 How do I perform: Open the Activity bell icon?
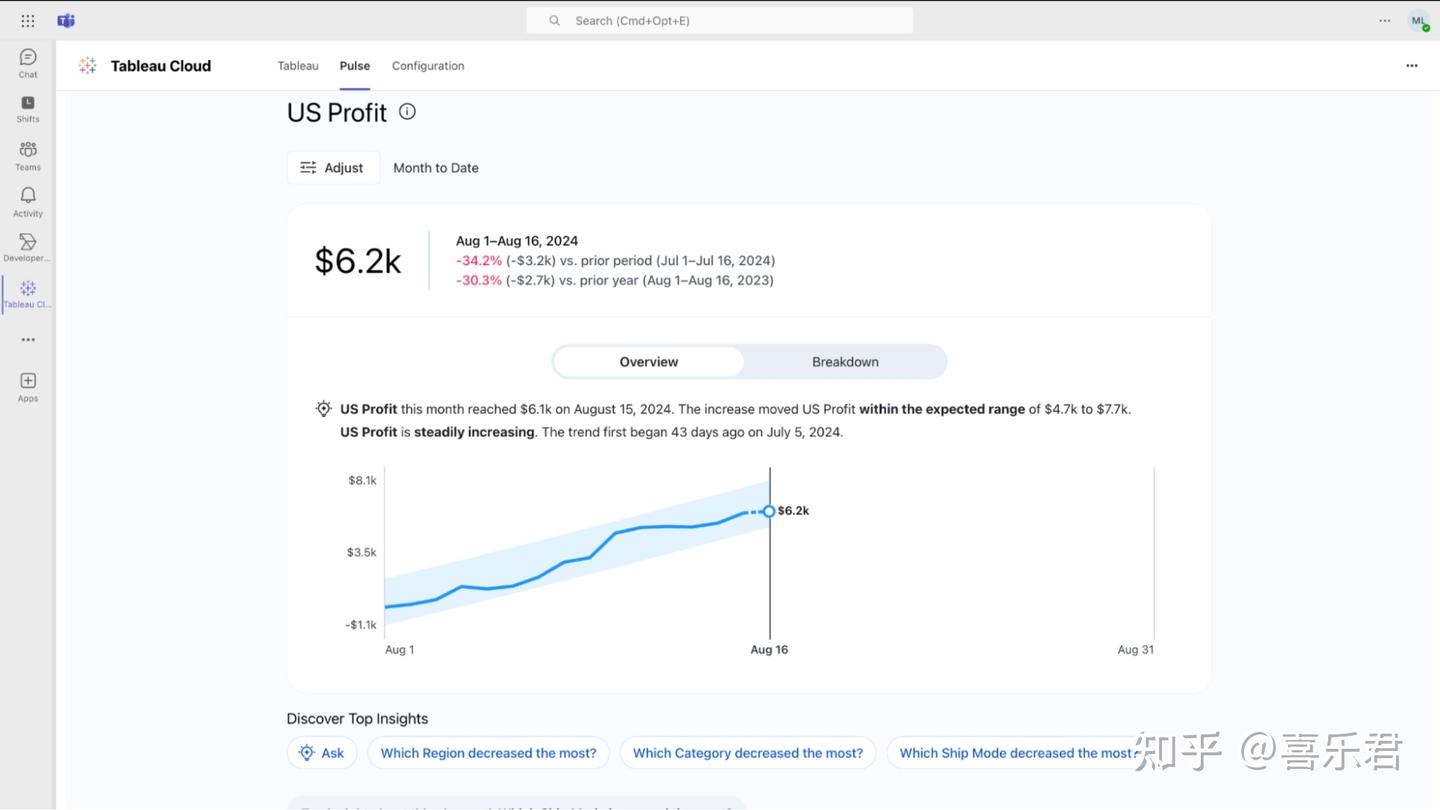coord(28,201)
